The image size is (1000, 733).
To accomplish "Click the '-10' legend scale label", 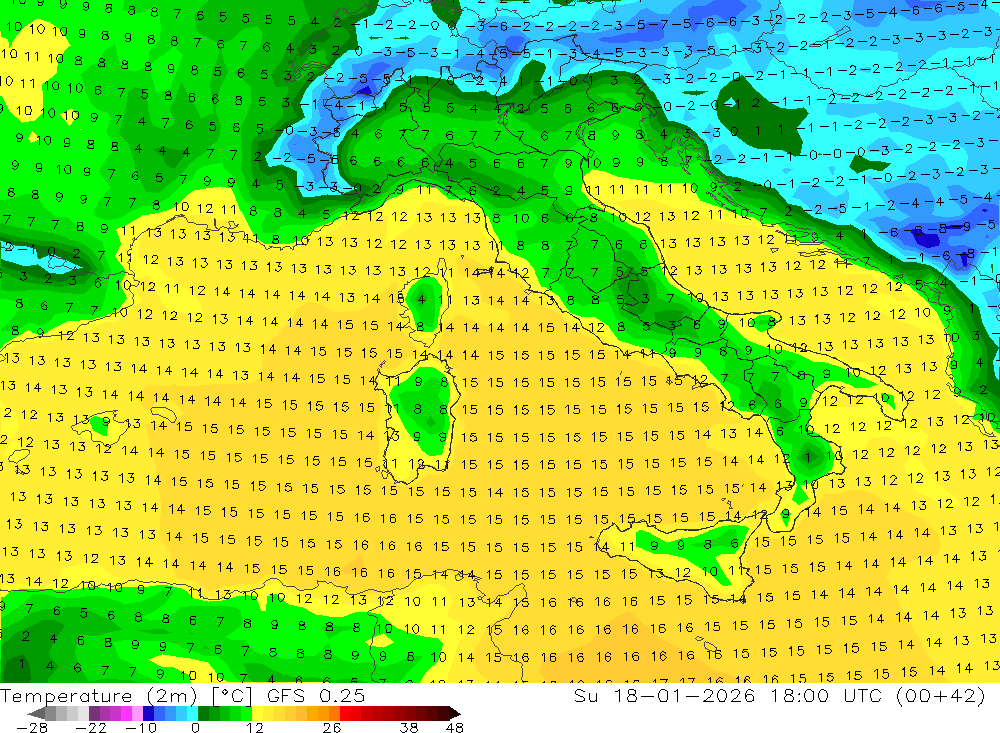I will [141, 728].
